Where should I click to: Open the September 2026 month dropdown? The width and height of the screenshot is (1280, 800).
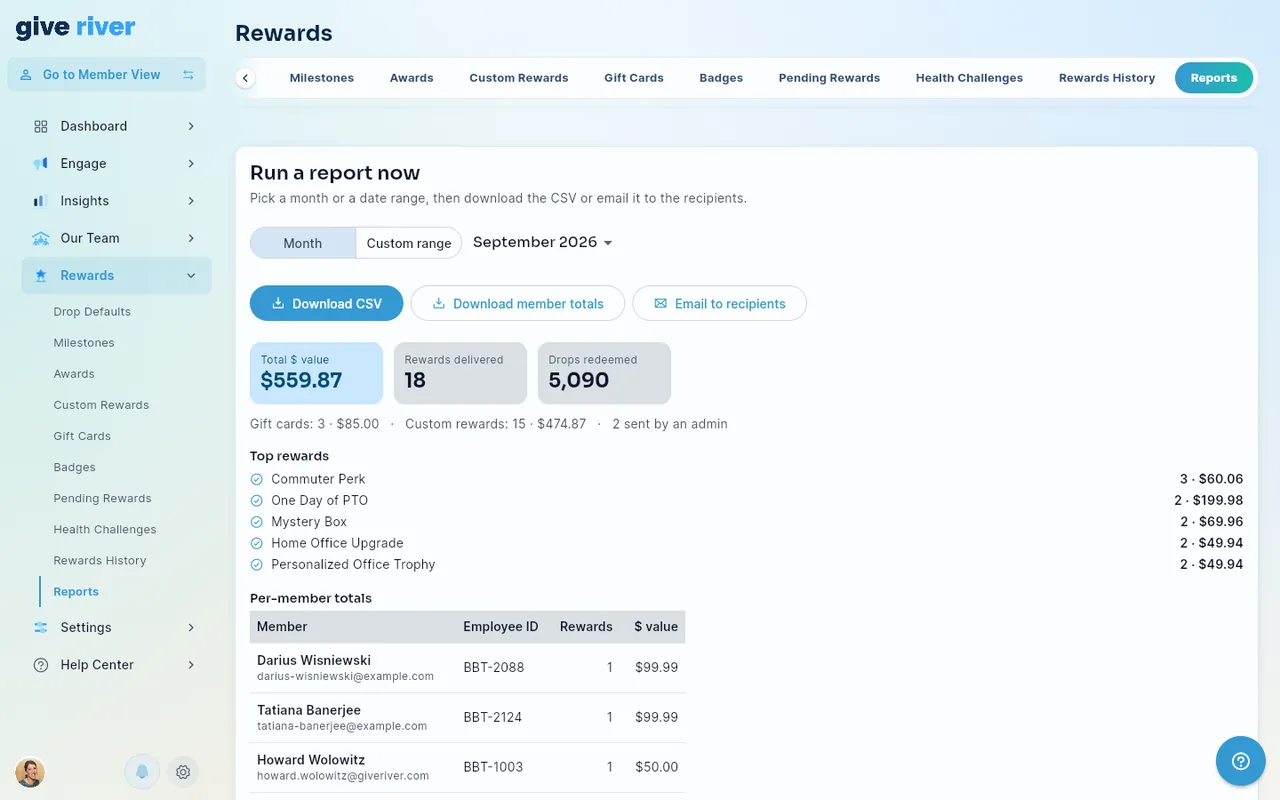pyautogui.click(x=543, y=242)
